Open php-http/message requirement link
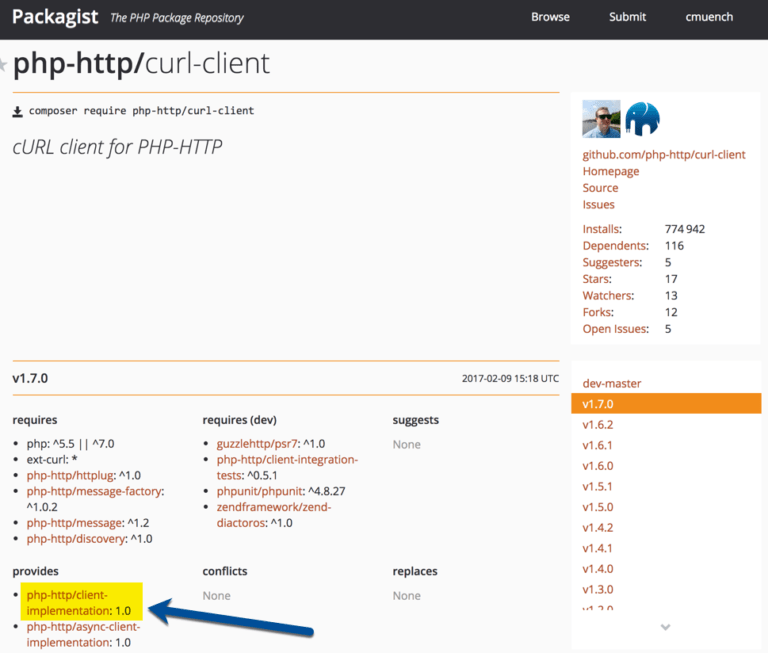The height and width of the screenshot is (653, 768). pos(74,523)
